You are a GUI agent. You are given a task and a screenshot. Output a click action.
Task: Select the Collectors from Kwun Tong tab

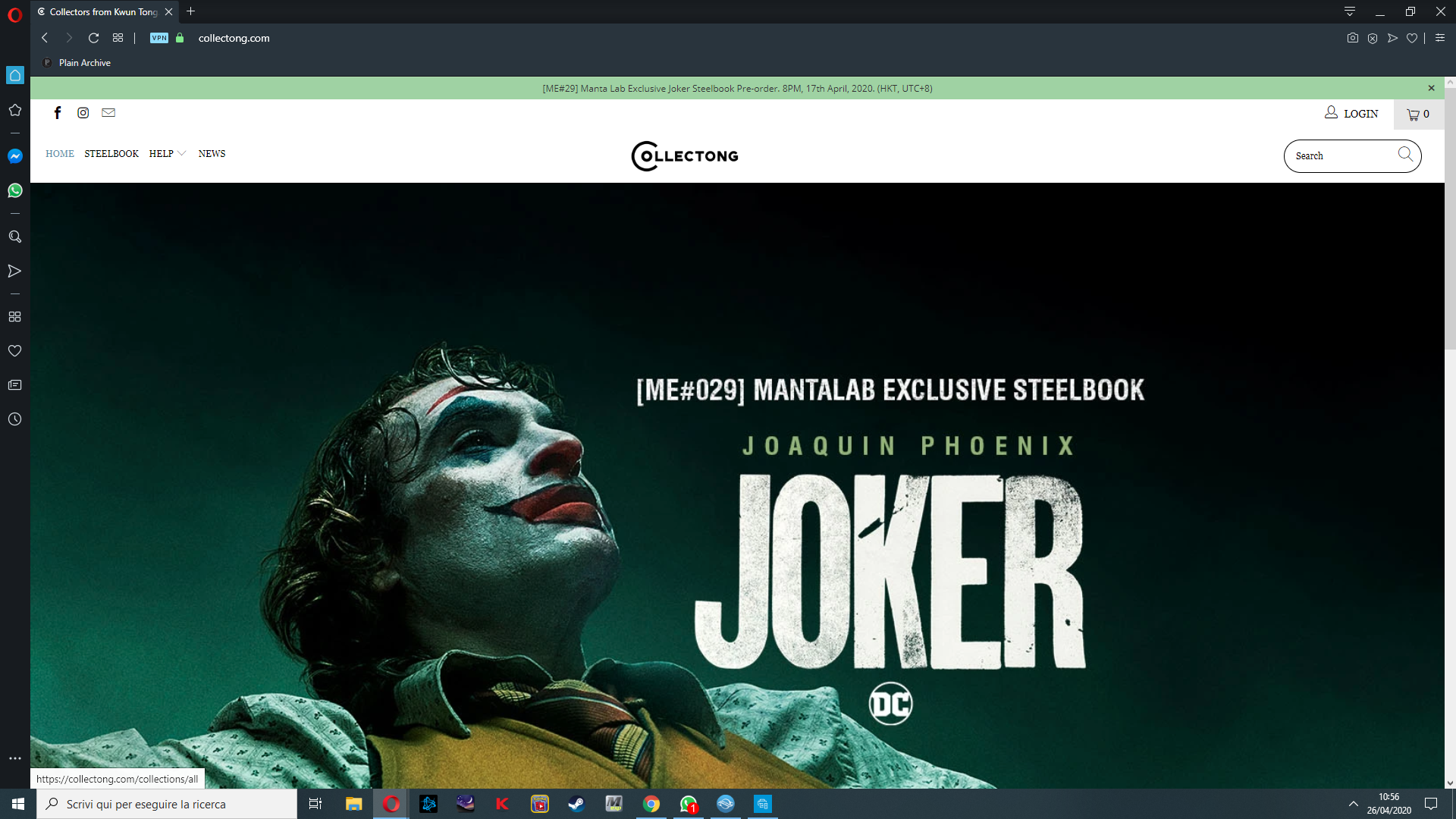point(105,11)
